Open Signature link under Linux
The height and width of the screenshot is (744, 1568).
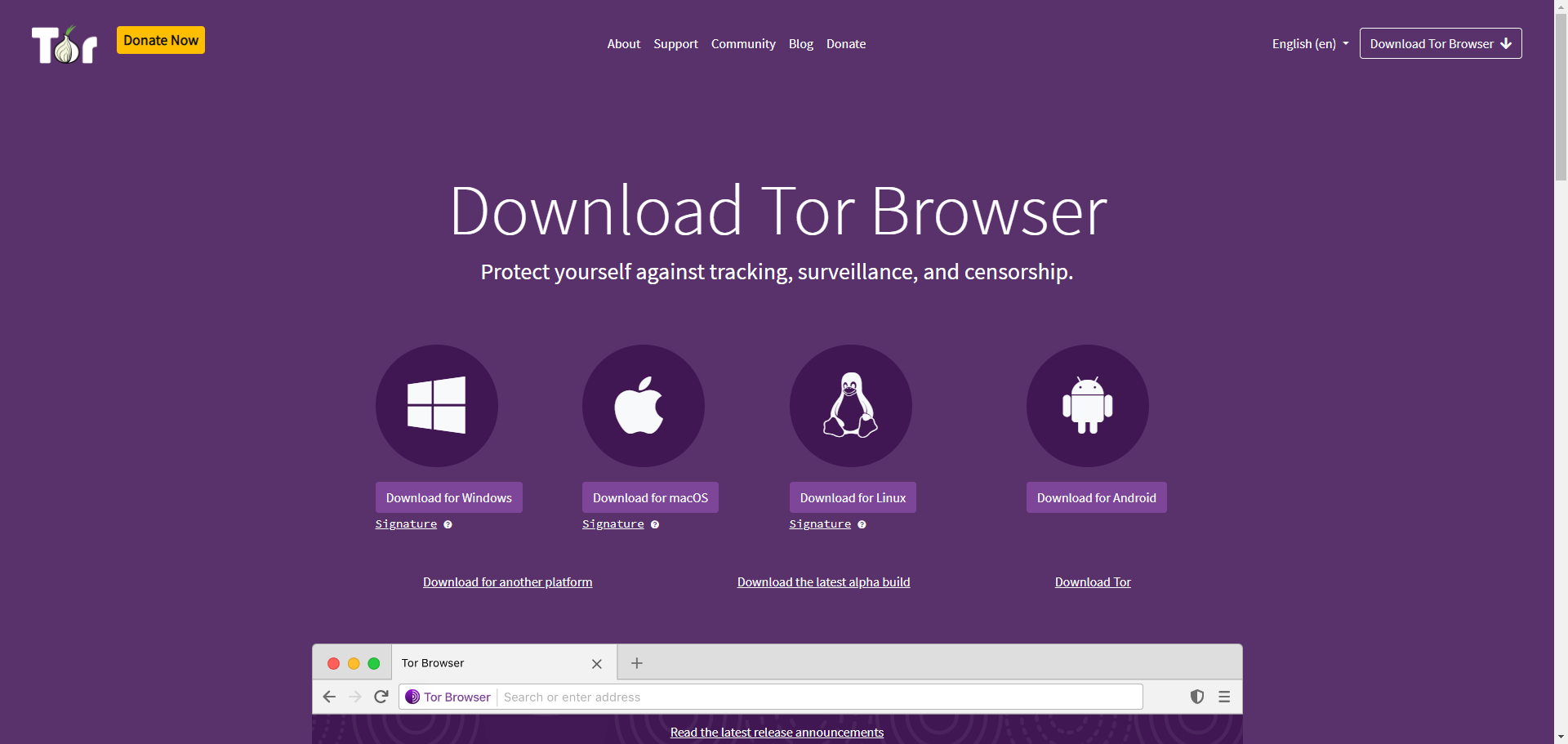820,524
